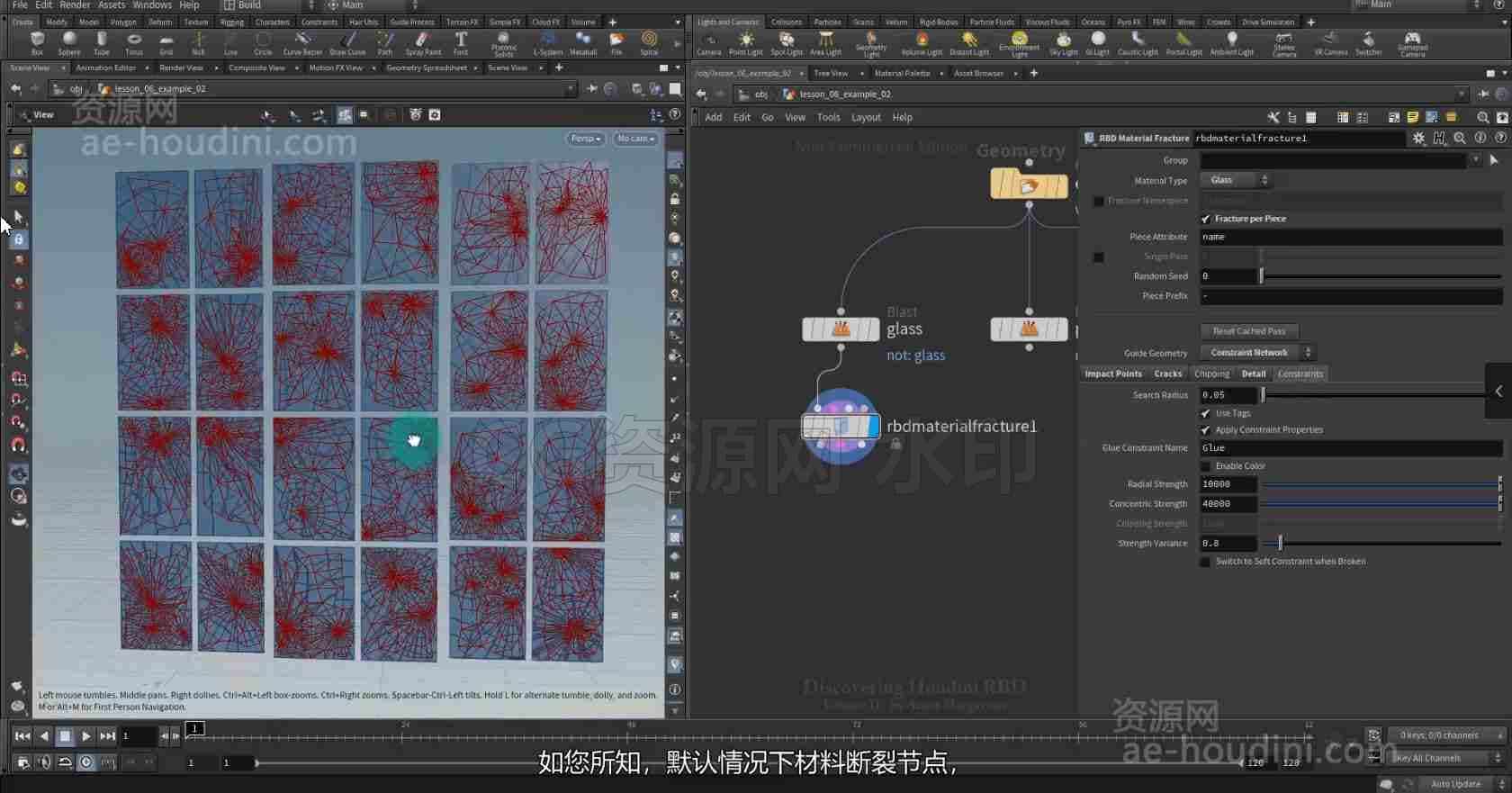This screenshot has height=793, width=1512.
Task: Switch to the Constraints tab
Action: point(1300,374)
